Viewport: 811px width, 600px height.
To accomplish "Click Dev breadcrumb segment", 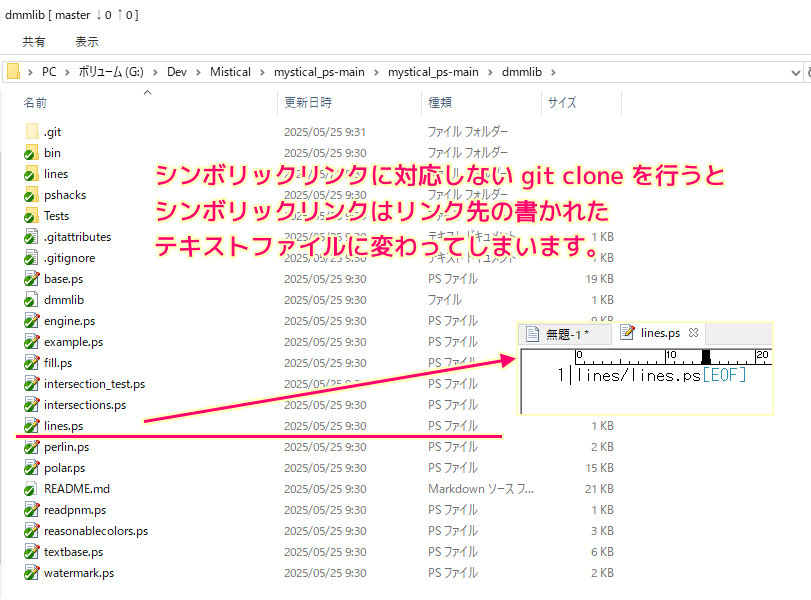I will pyautogui.click(x=176, y=72).
